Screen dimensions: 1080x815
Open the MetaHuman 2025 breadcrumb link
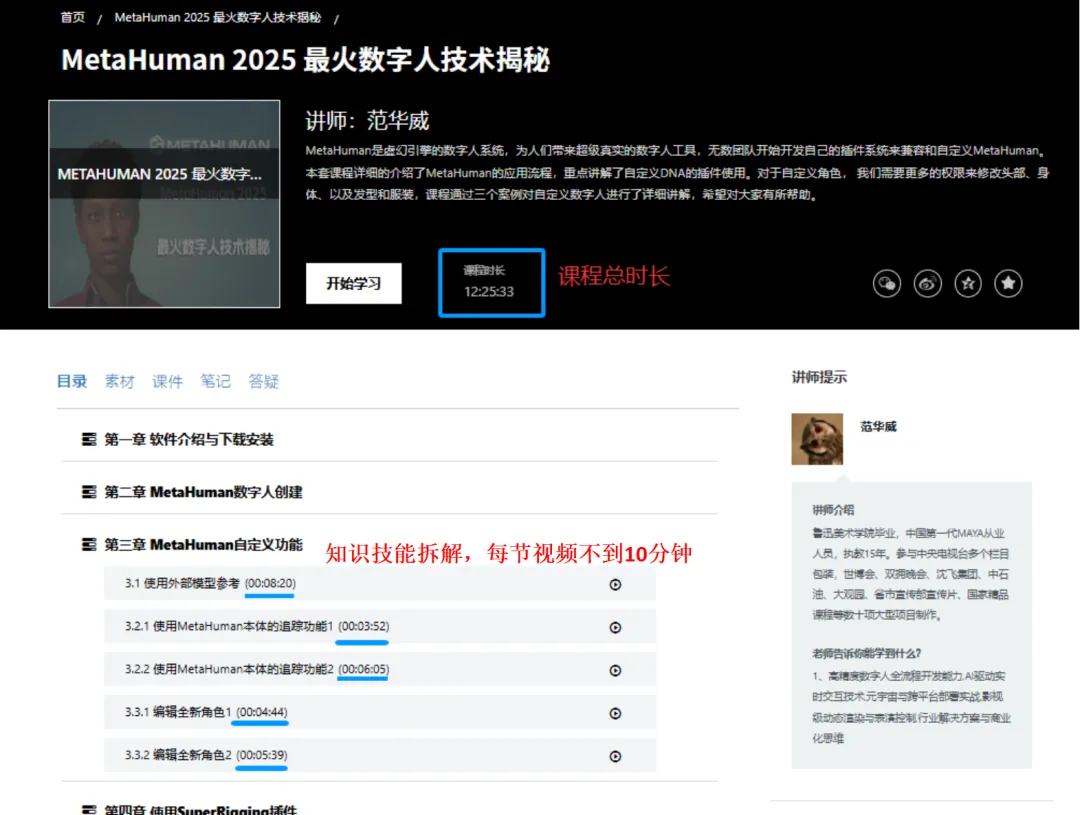pos(218,17)
